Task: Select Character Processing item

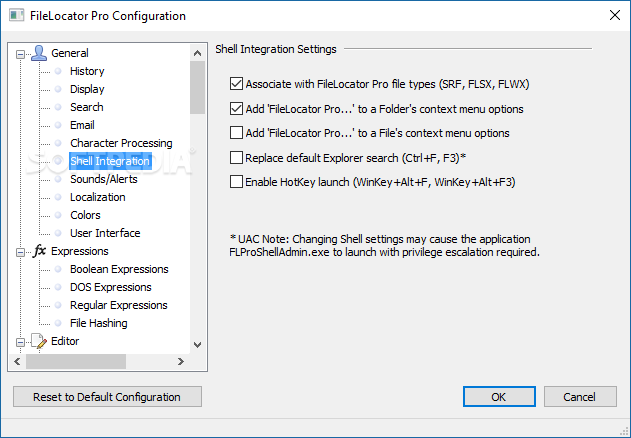Action: point(121,143)
